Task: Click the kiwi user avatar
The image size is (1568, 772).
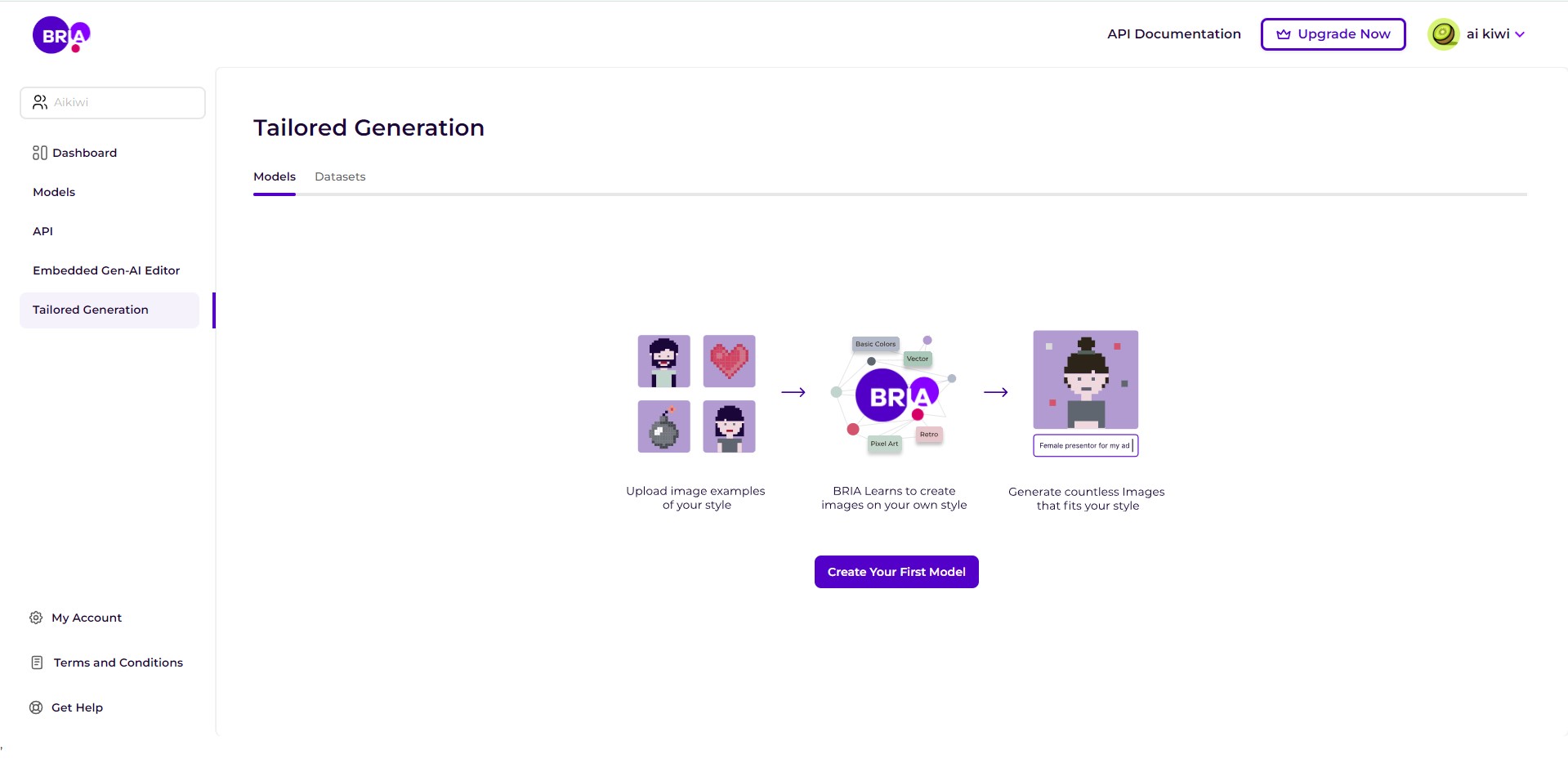Action: pos(1443,34)
